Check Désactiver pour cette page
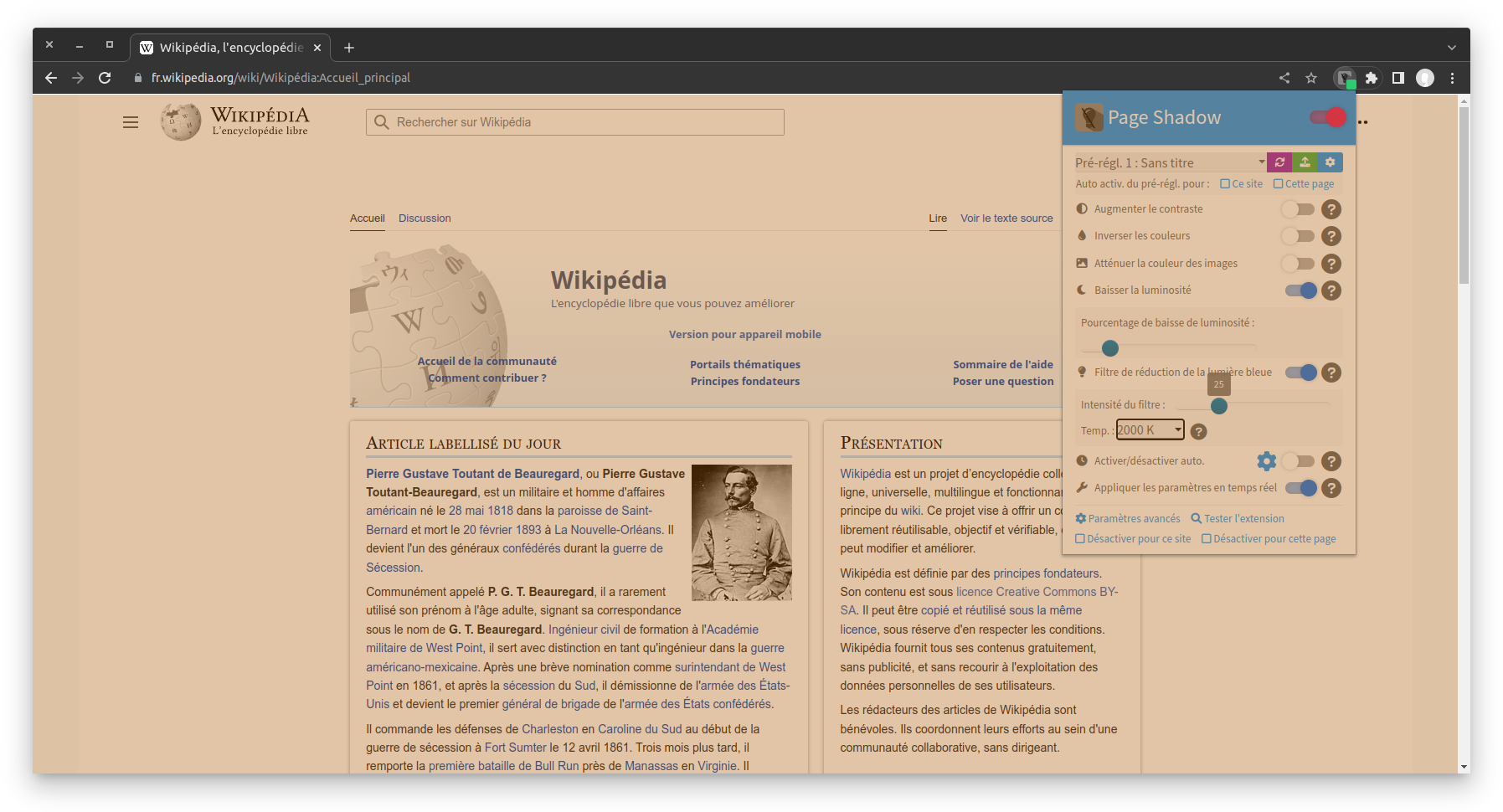Viewport: 1503px width, 812px height. coord(1207,539)
